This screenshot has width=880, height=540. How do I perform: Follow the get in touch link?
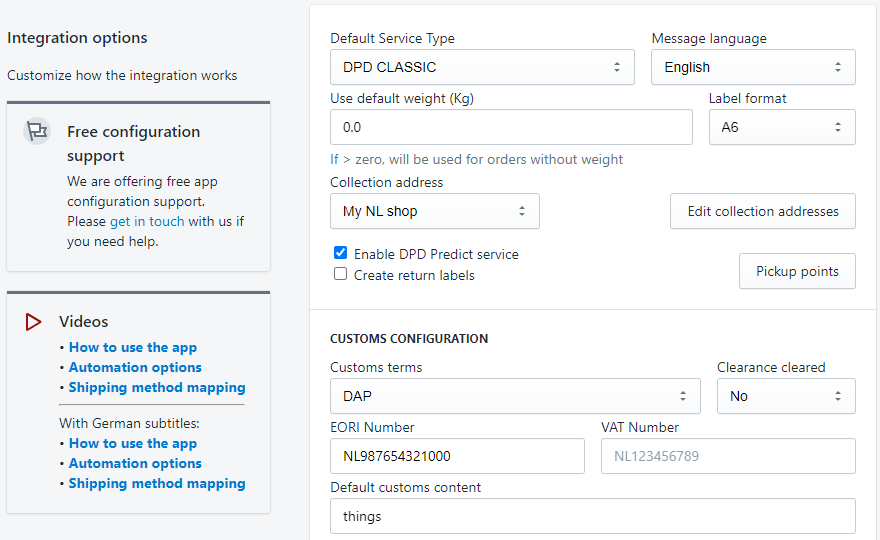click(147, 221)
